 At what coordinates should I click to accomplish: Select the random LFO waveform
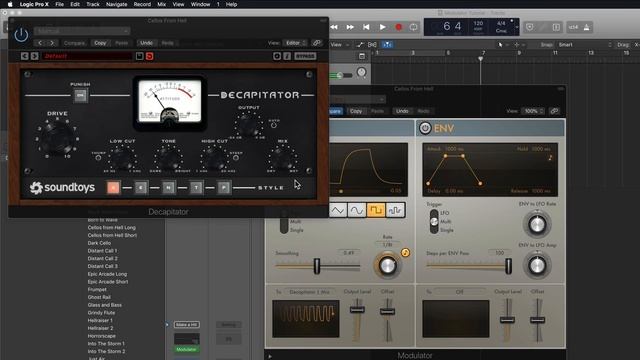point(395,210)
